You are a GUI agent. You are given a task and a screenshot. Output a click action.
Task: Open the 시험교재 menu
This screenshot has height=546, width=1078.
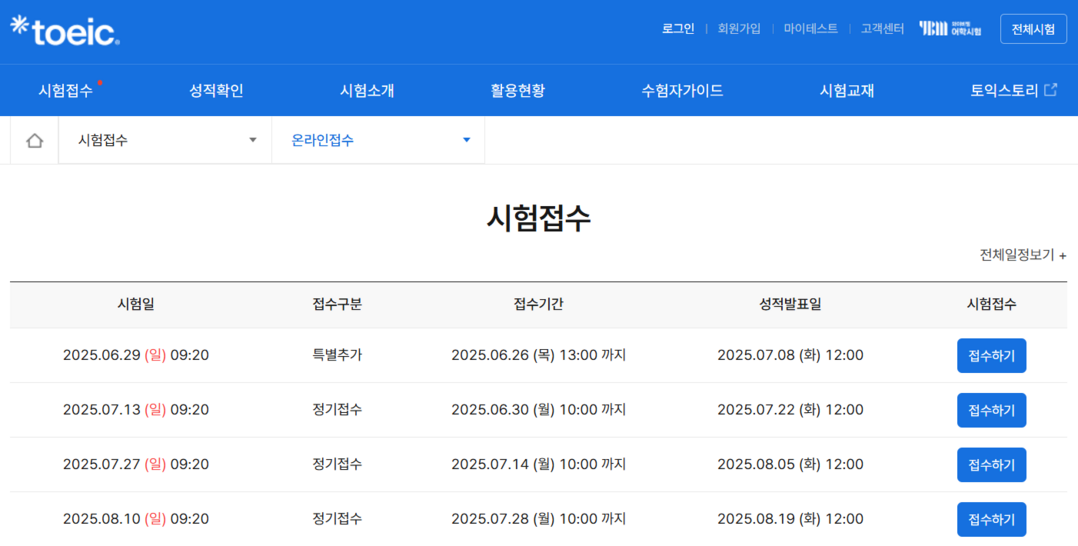[847, 91]
